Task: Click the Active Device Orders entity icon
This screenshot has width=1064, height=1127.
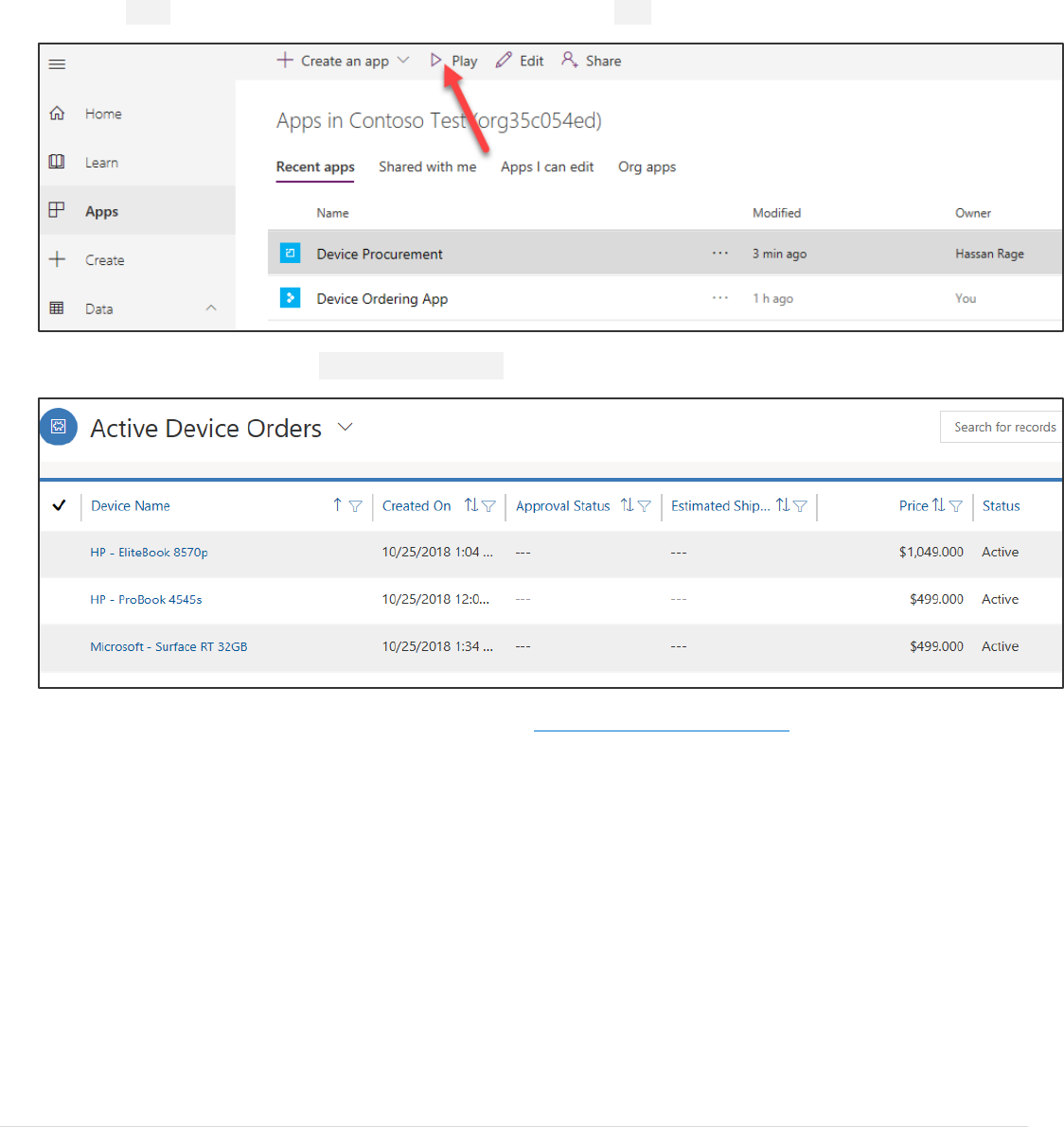Action: coord(59,426)
